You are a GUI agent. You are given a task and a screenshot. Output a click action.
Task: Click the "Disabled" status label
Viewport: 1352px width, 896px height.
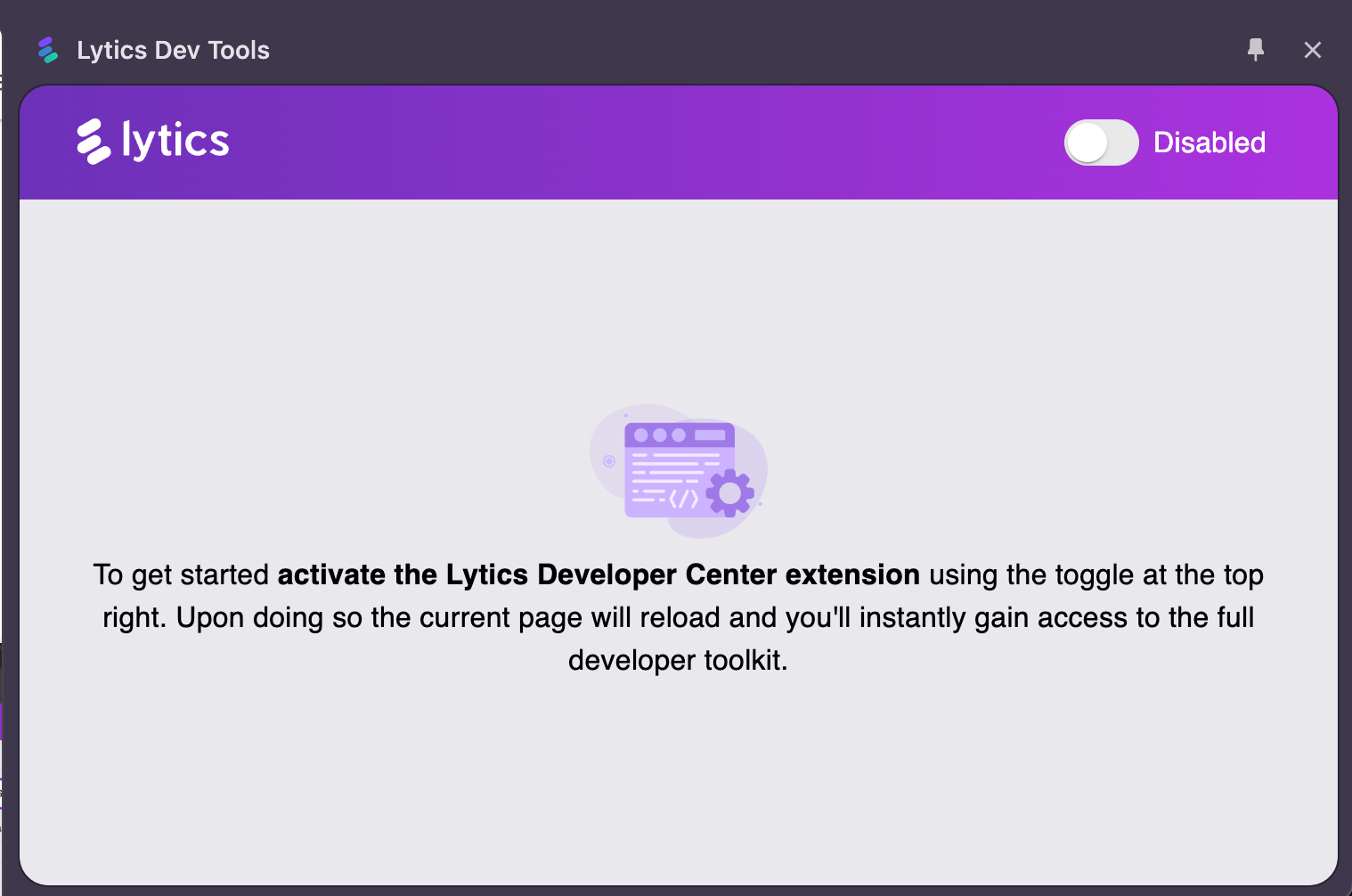pyautogui.click(x=1209, y=143)
